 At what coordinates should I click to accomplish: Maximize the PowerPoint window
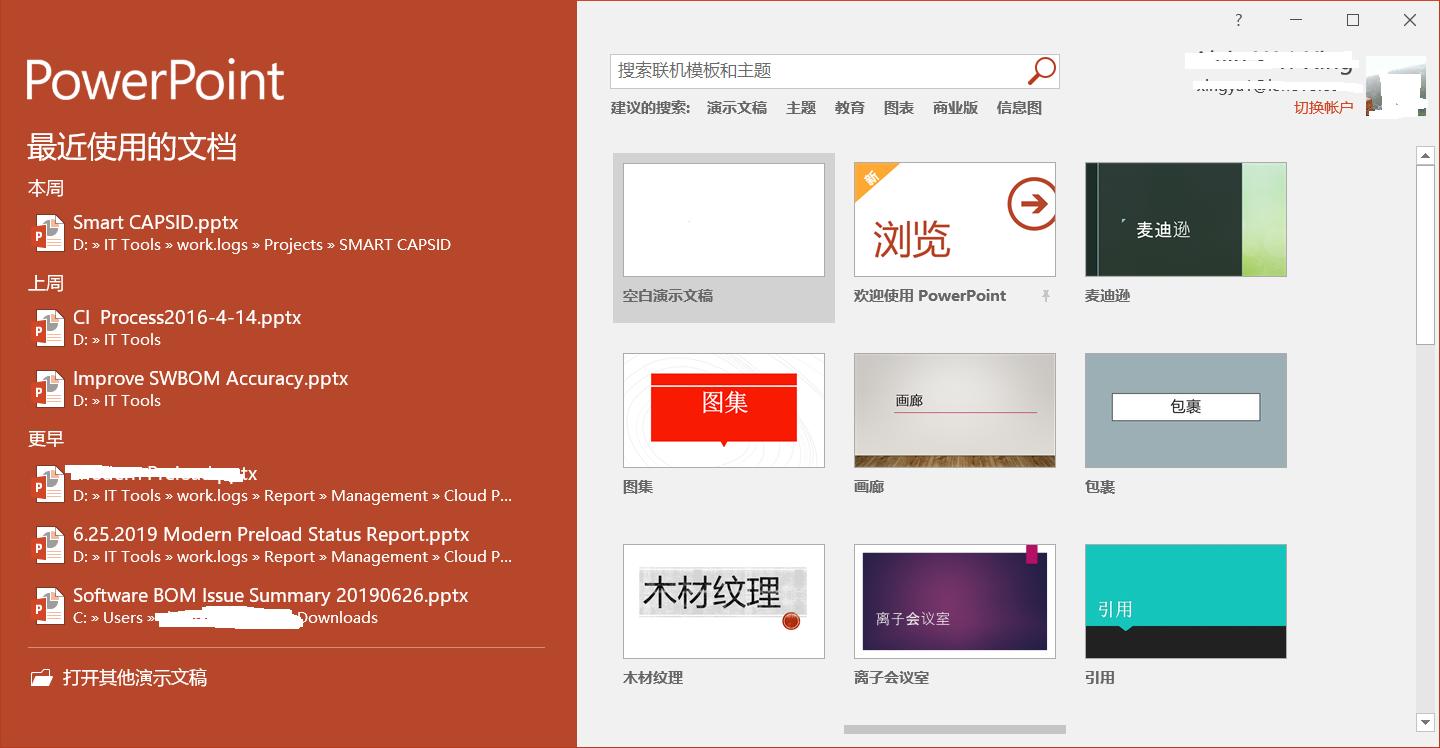[x=1353, y=20]
